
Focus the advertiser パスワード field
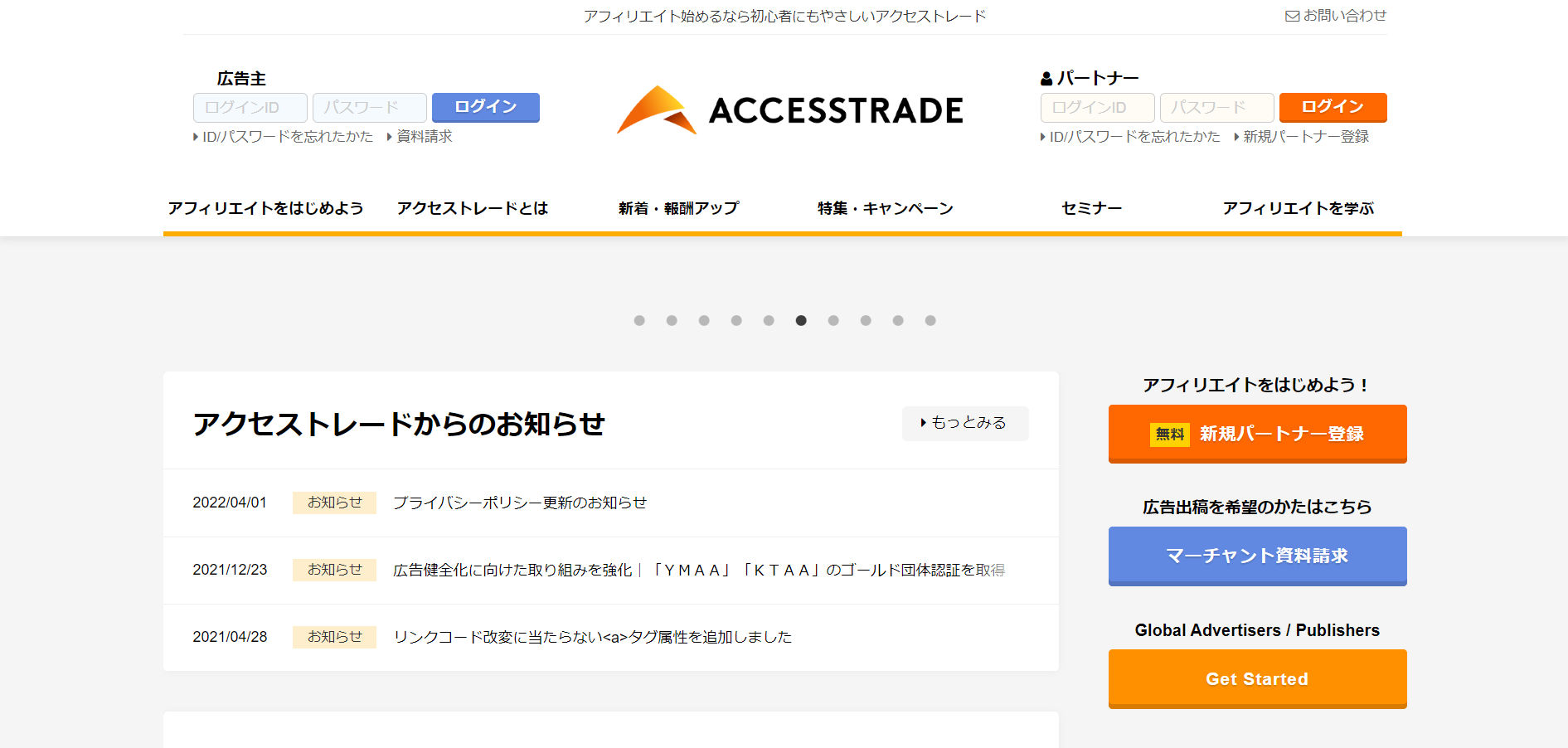click(x=370, y=108)
